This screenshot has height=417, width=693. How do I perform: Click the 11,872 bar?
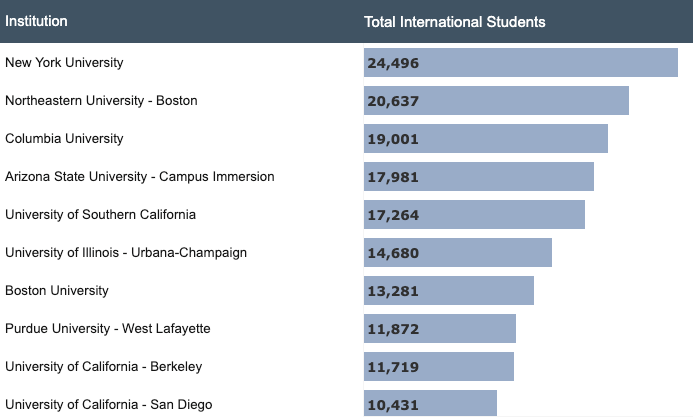(x=440, y=329)
